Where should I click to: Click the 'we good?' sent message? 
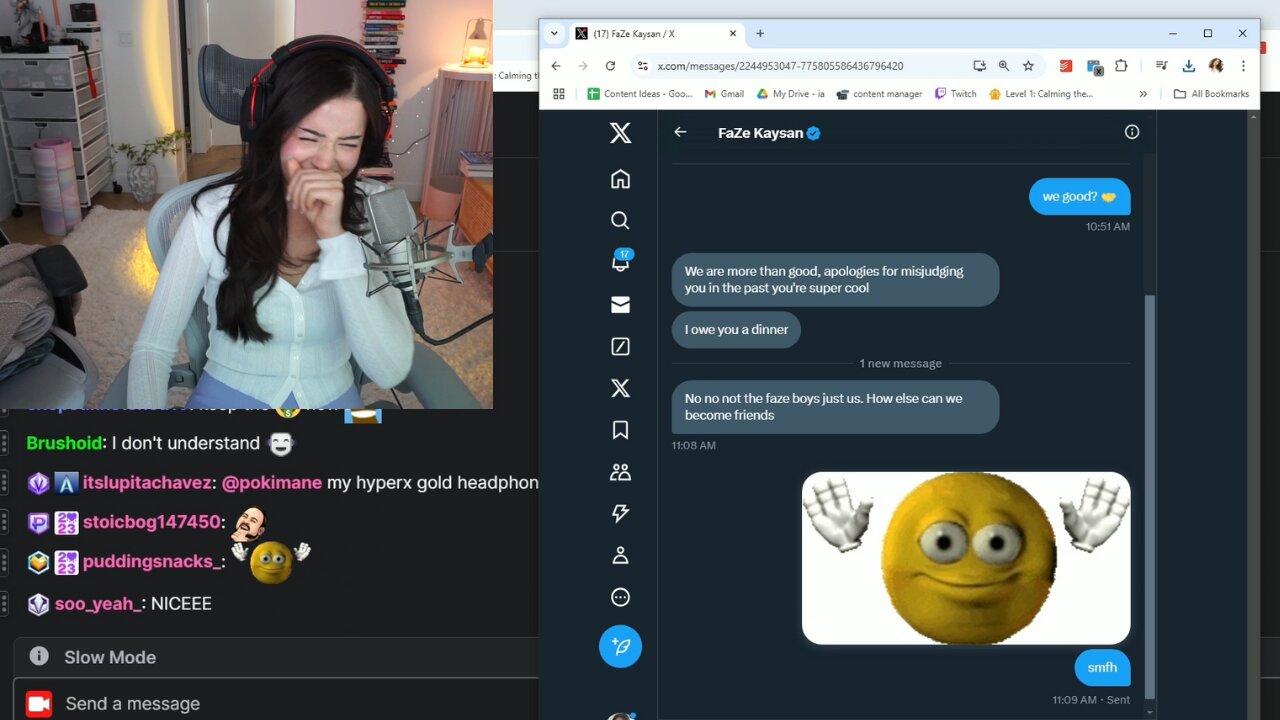[x=1079, y=196]
